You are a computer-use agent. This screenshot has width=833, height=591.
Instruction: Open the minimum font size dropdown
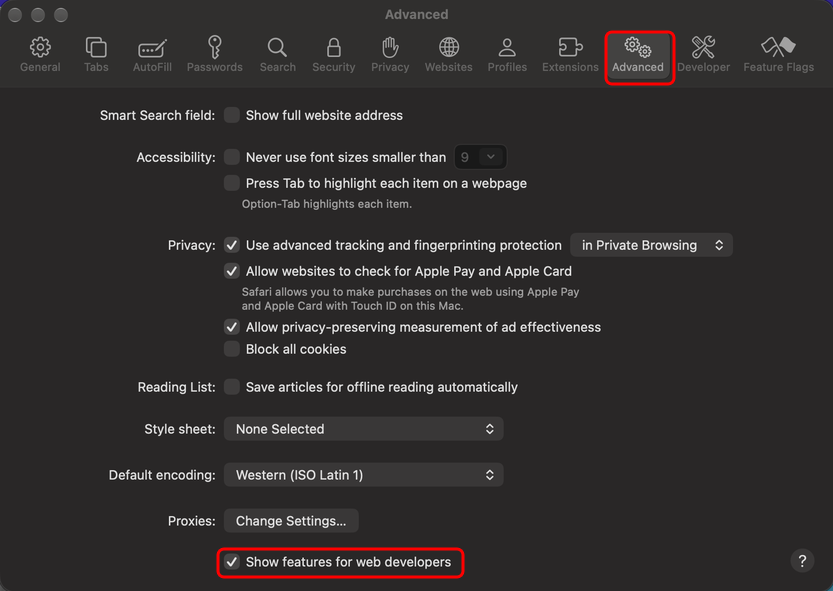[x=480, y=157]
